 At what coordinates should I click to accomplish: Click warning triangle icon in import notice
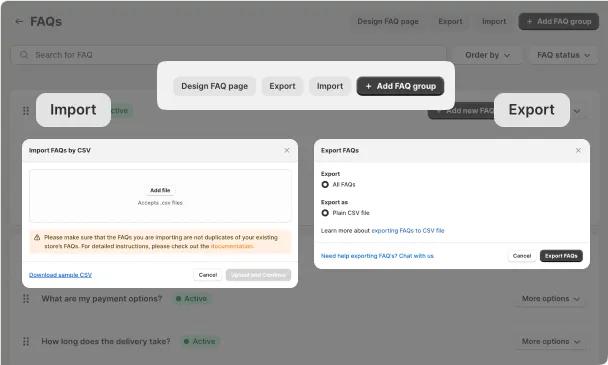pos(37,237)
